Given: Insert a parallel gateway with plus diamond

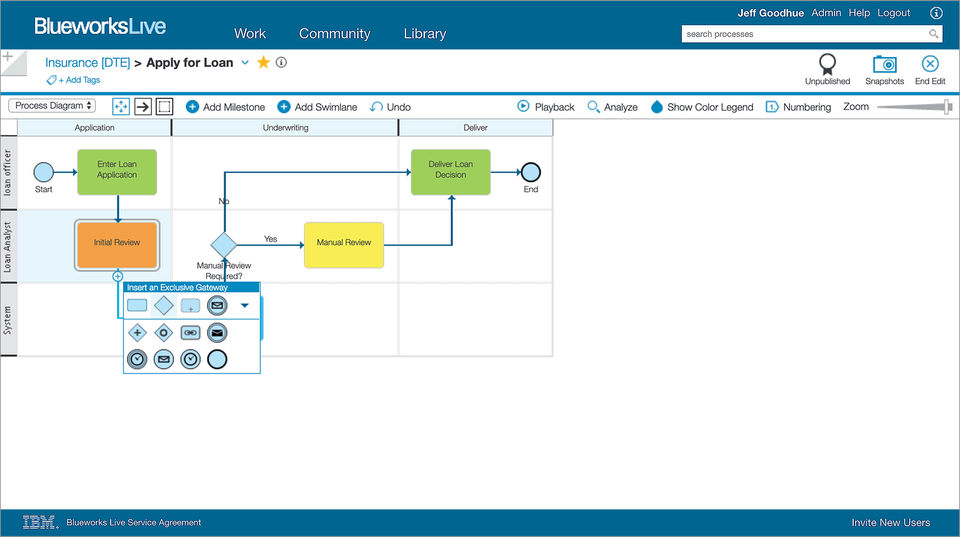Looking at the screenshot, I should tap(137, 332).
